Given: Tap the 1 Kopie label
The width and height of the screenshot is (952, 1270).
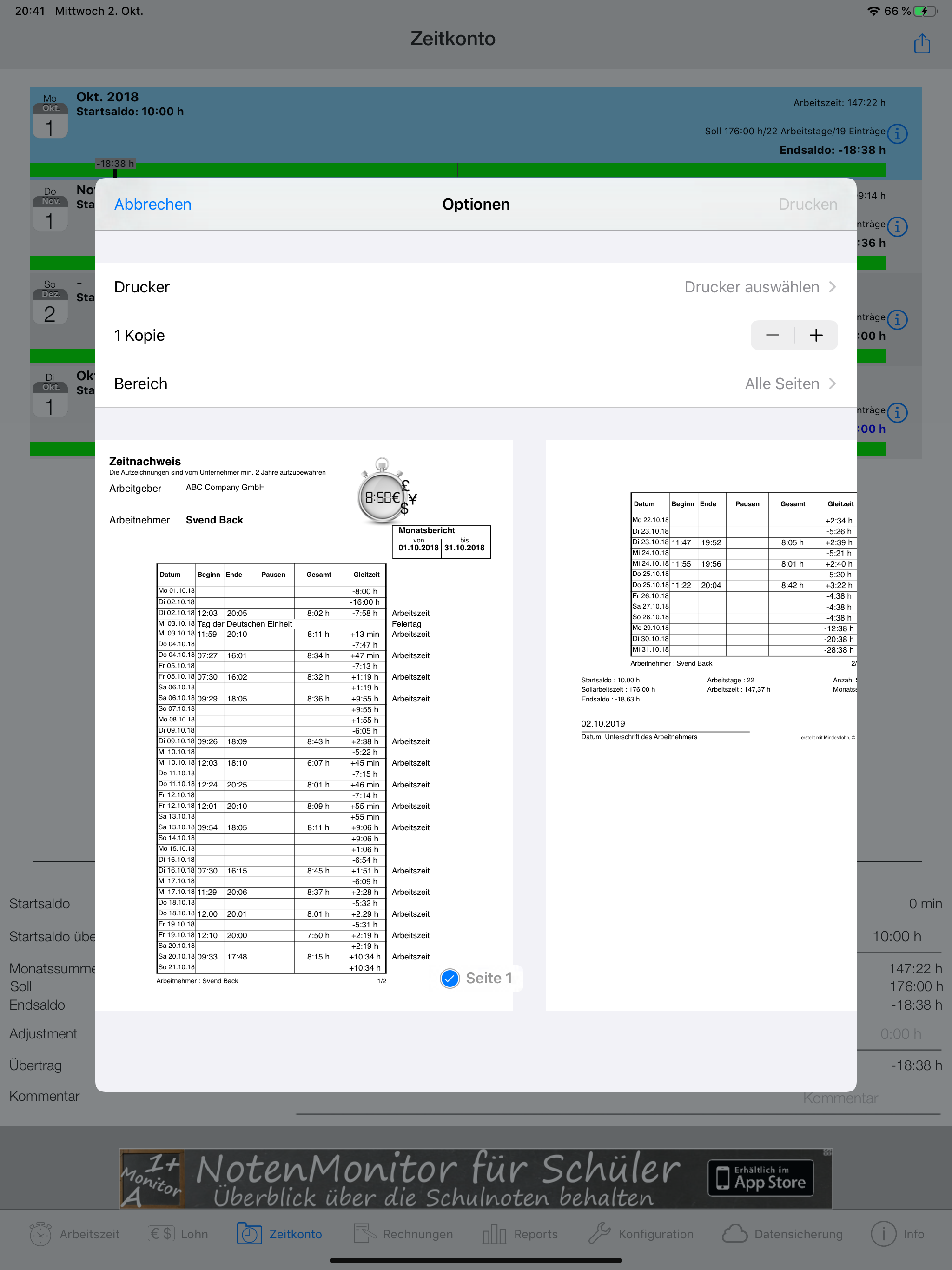Looking at the screenshot, I should (x=139, y=335).
